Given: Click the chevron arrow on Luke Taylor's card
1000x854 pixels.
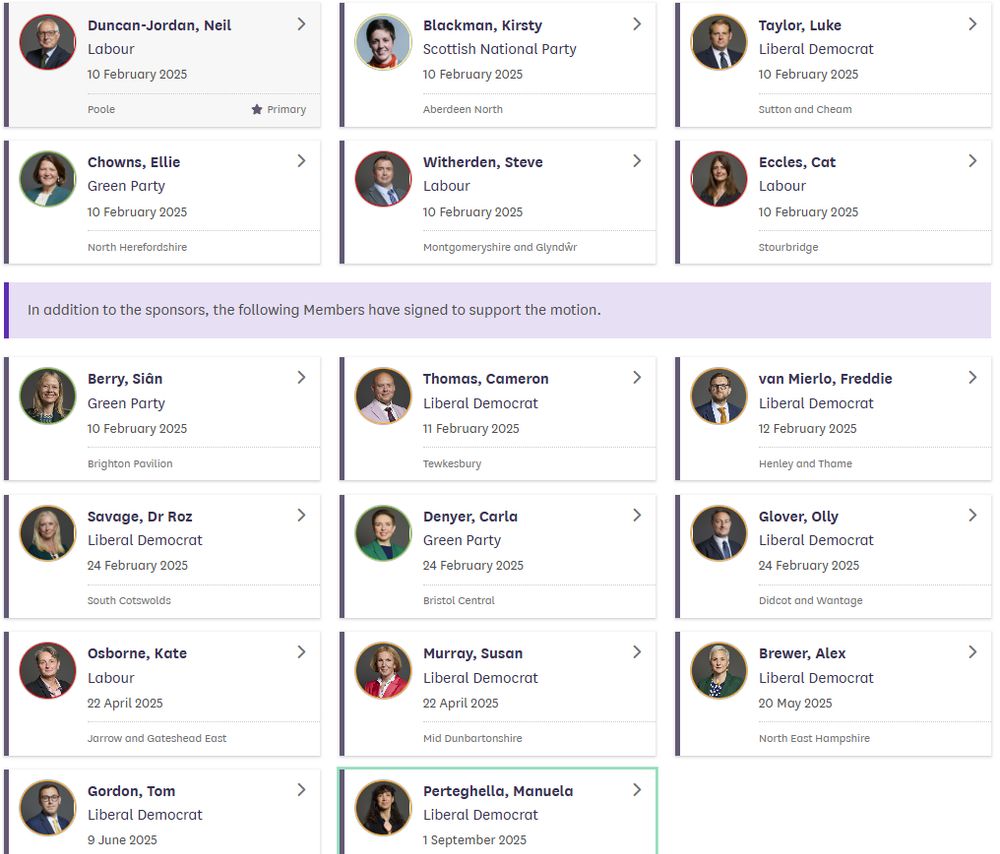Looking at the screenshot, I should [x=972, y=24].
